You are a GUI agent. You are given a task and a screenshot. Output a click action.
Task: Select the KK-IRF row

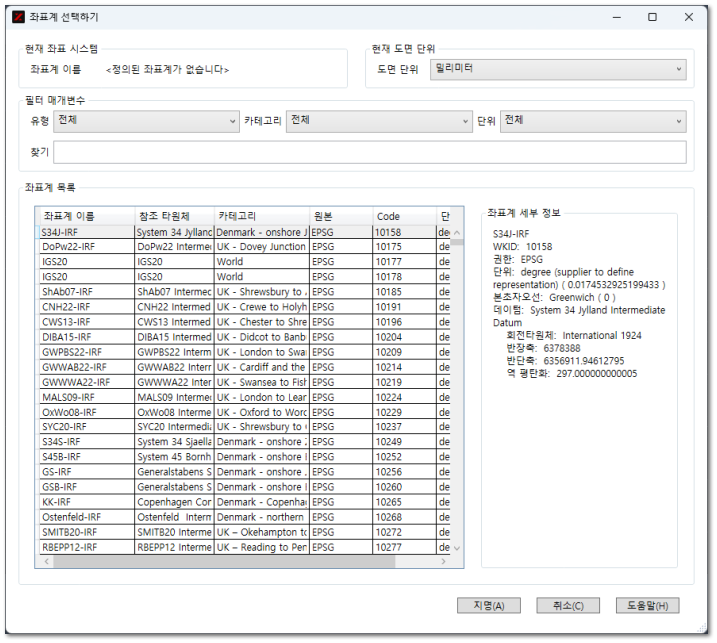coord(245,502)
